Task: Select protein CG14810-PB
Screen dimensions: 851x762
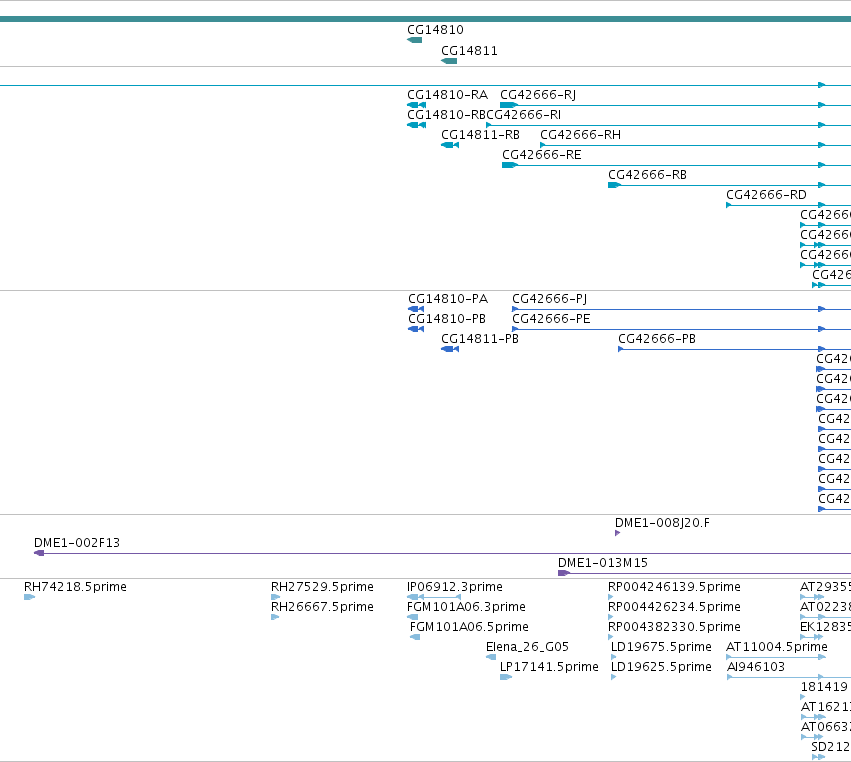Action: [447, 319]
